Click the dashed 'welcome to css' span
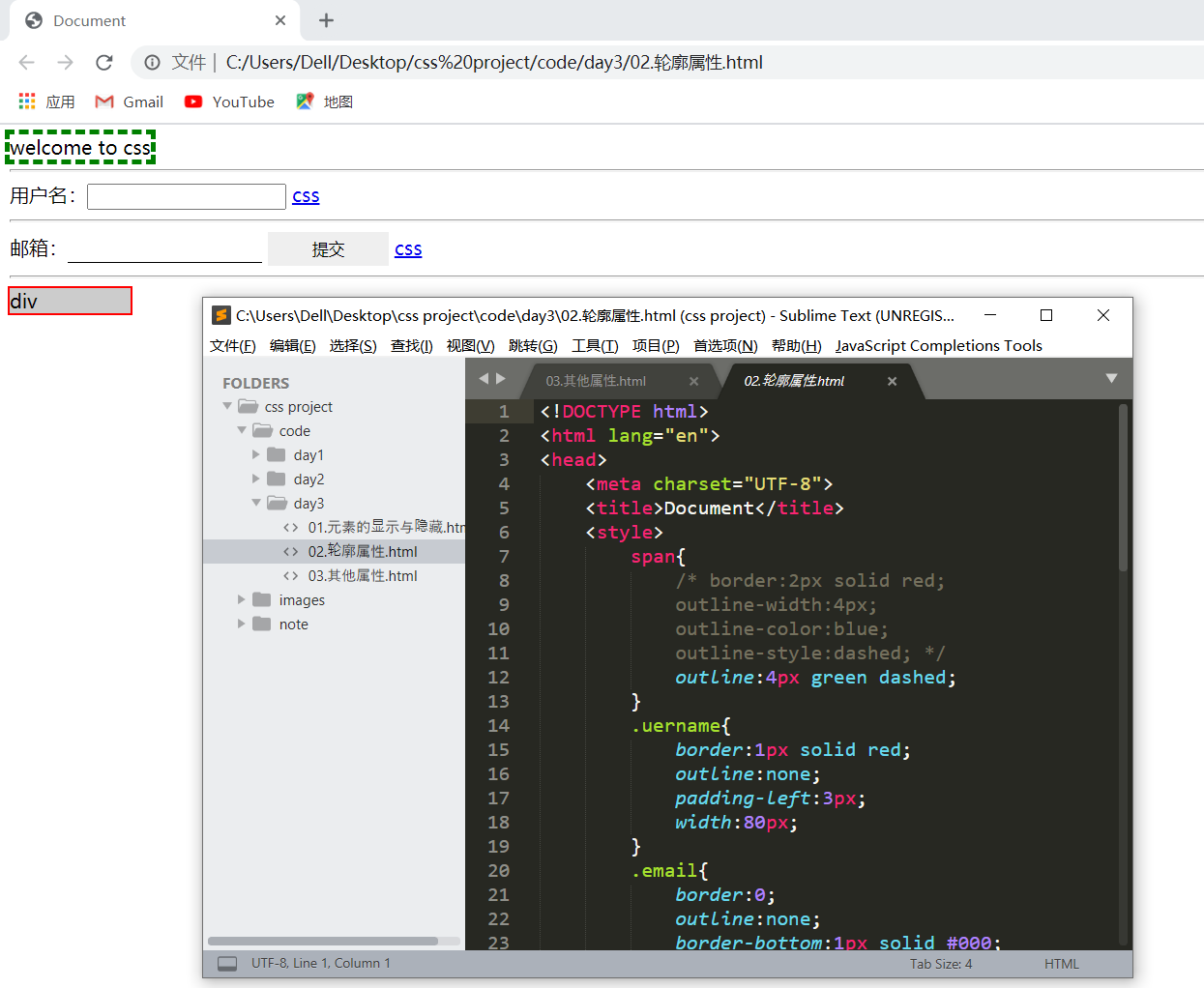This screenshot has height=988, width=1204. pyautogui.click(x=80, y=147)
